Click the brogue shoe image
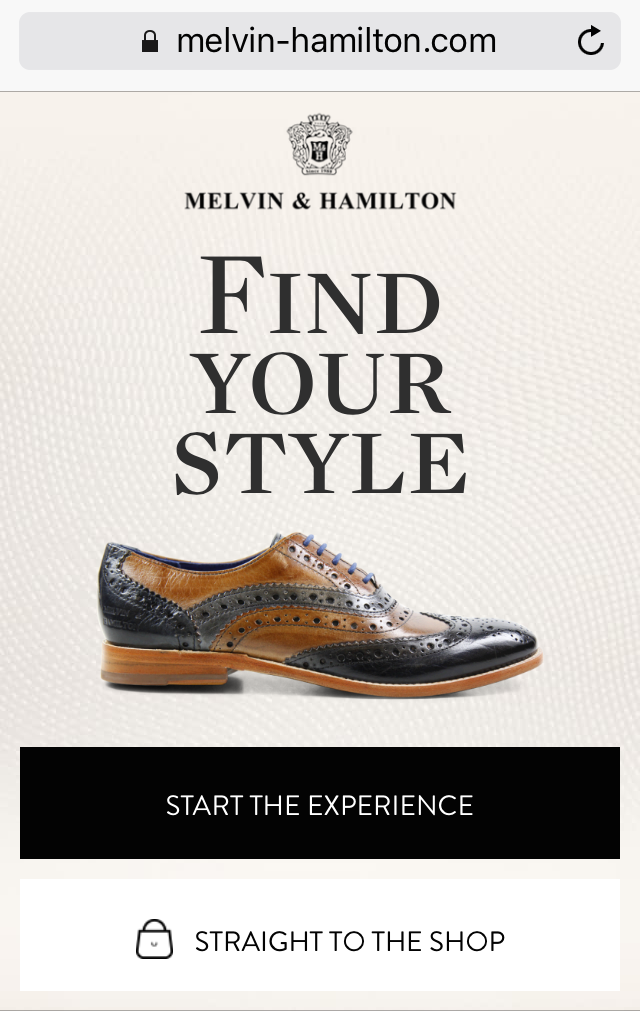The height and width of the screenshot is (1011, 640). coord(320,616)
